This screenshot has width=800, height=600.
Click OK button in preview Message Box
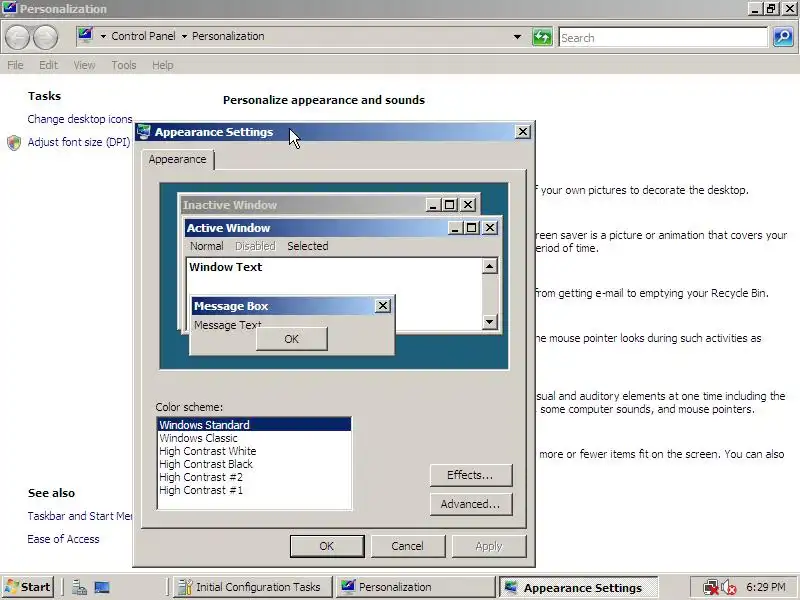click(x=292, y=339)
